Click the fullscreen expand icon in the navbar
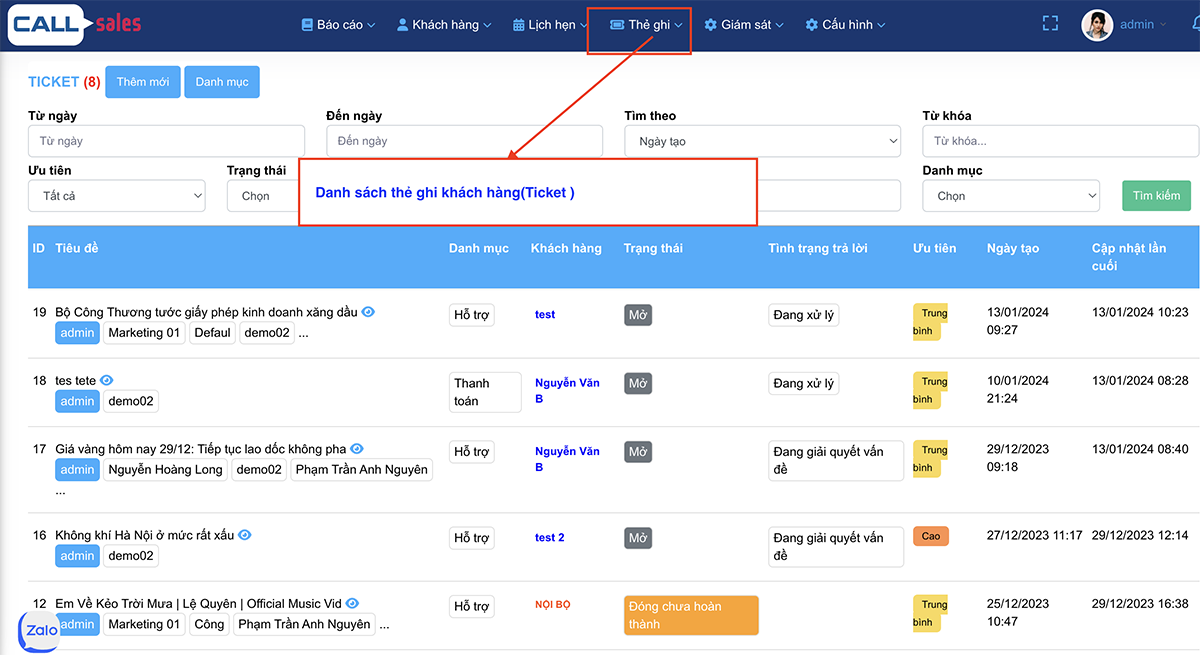Image resolution: width=1200 pixels, height=655 pixels. click(x=1049, y=22)
